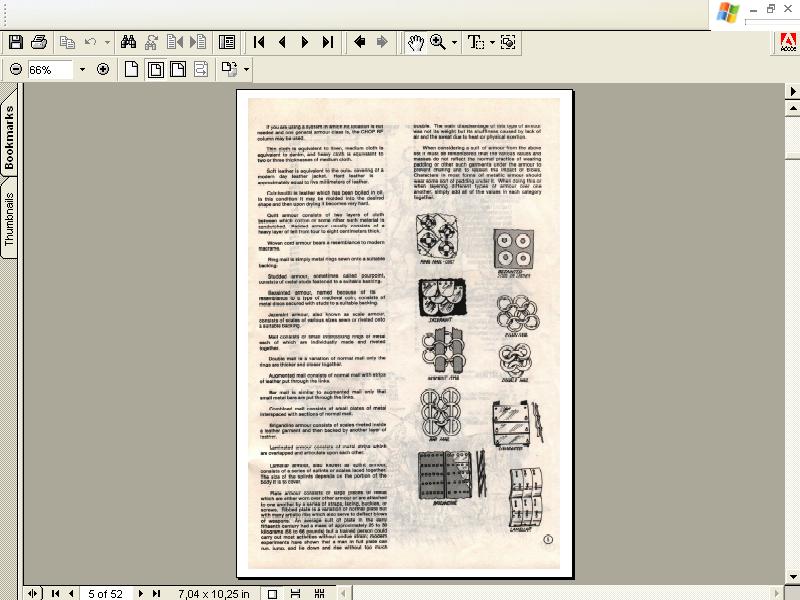Jump to first page in top toolbar
This screenshot has width=800, height=600.
[x=259, y=42]
